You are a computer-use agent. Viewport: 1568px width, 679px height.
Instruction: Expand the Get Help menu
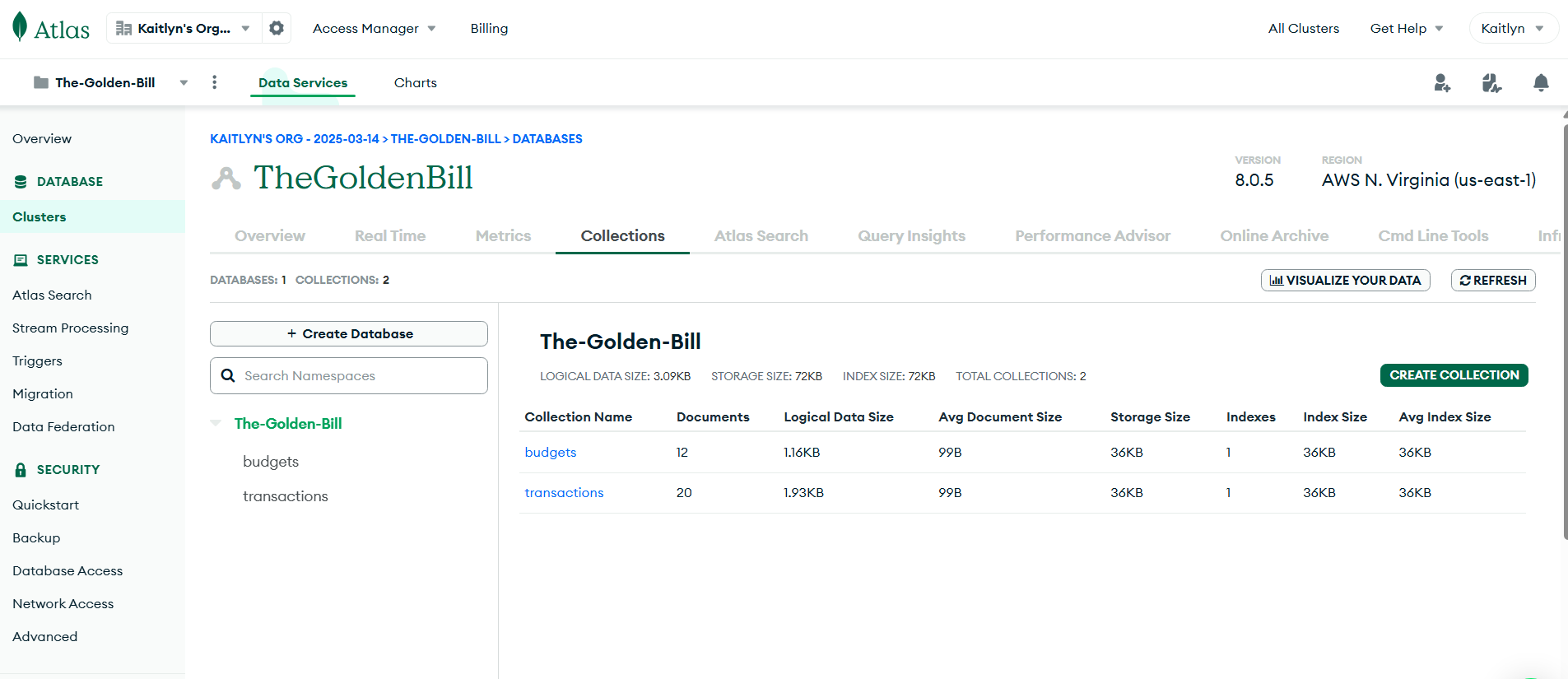click(x=1407, y=28)
